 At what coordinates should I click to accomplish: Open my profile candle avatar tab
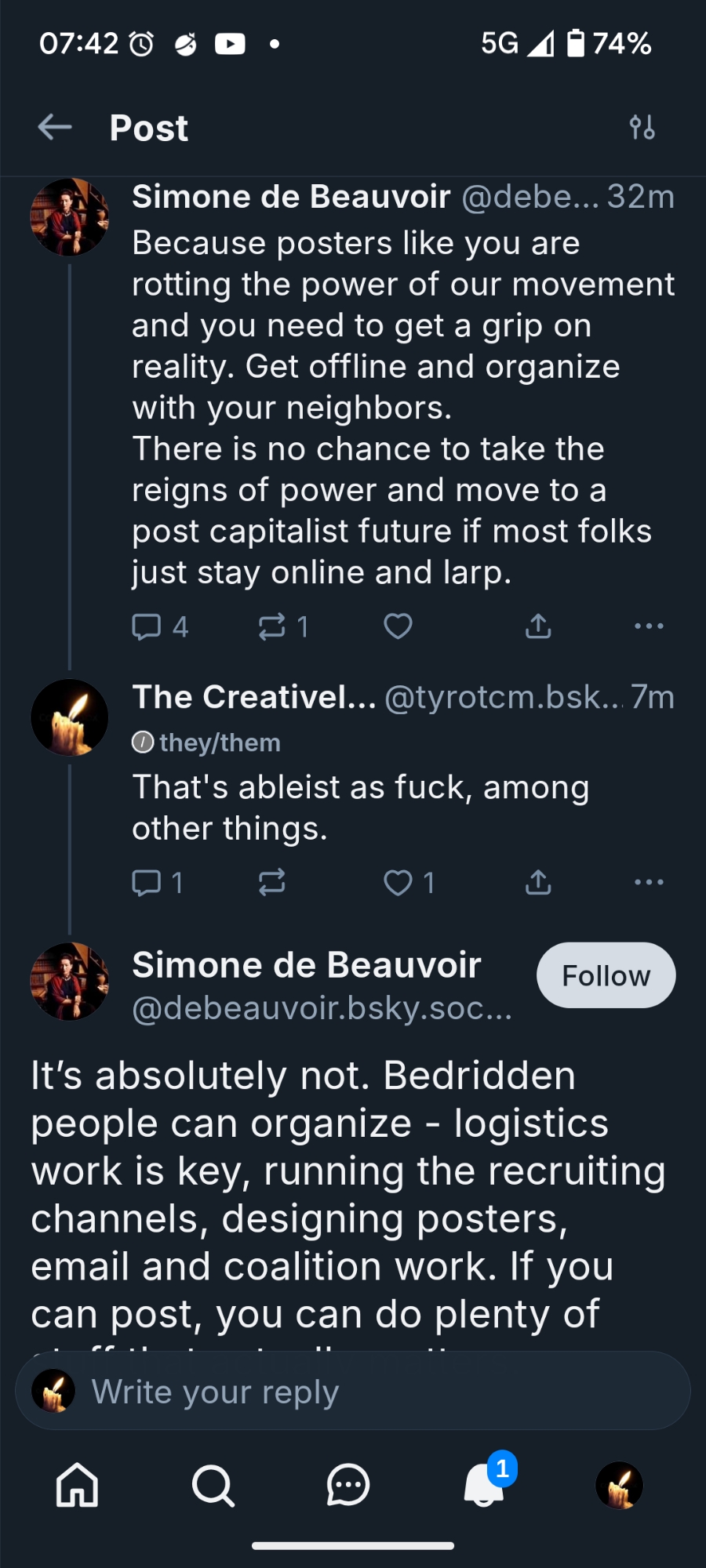coord(619,1486)
